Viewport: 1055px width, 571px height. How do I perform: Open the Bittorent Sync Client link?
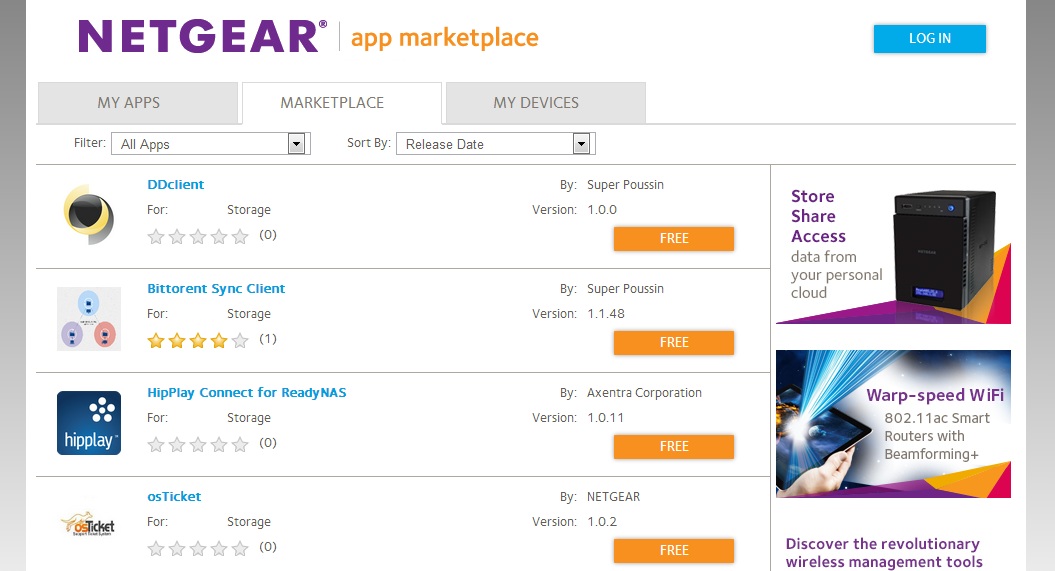216,289
